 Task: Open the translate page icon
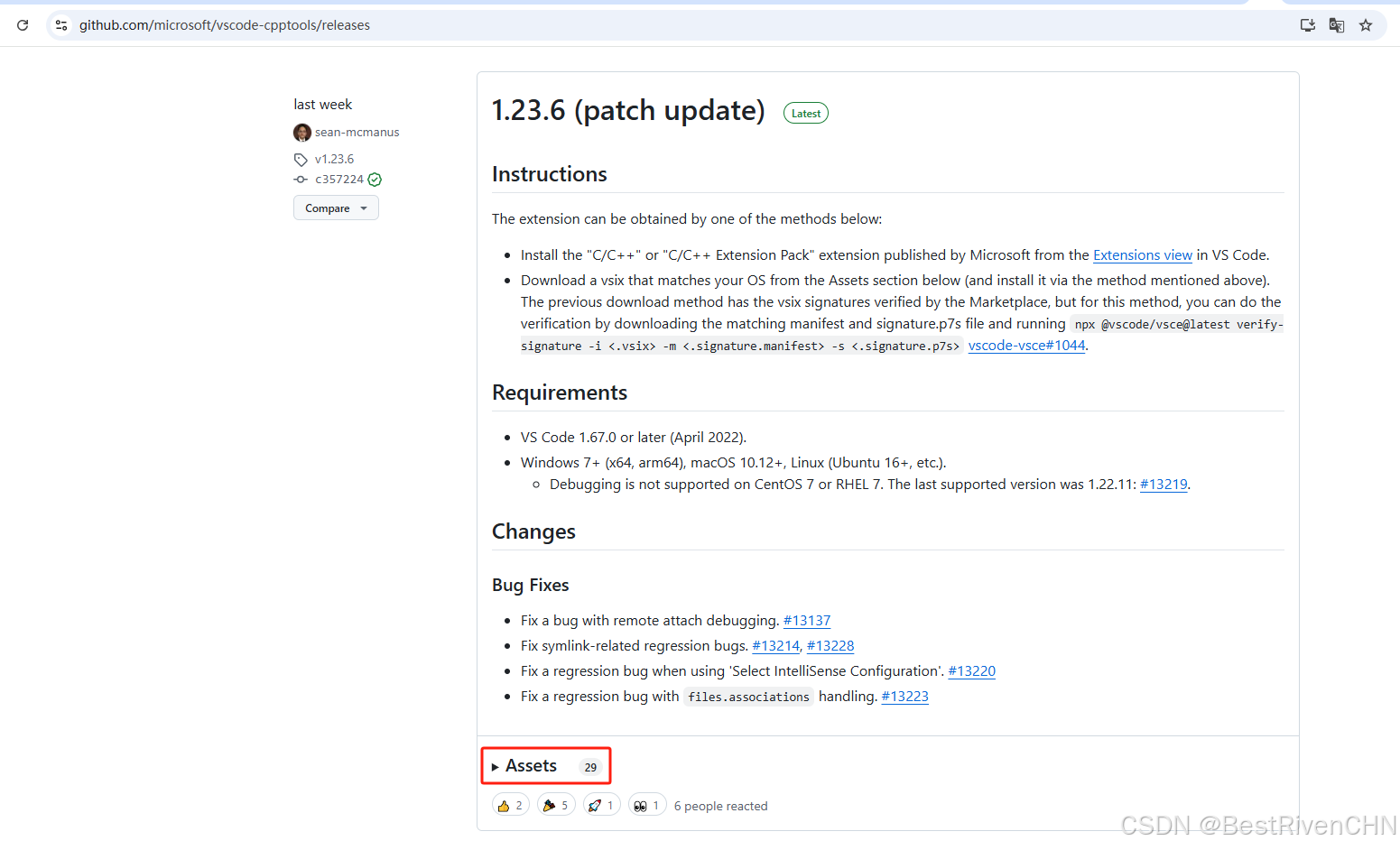click(1337, 25)
